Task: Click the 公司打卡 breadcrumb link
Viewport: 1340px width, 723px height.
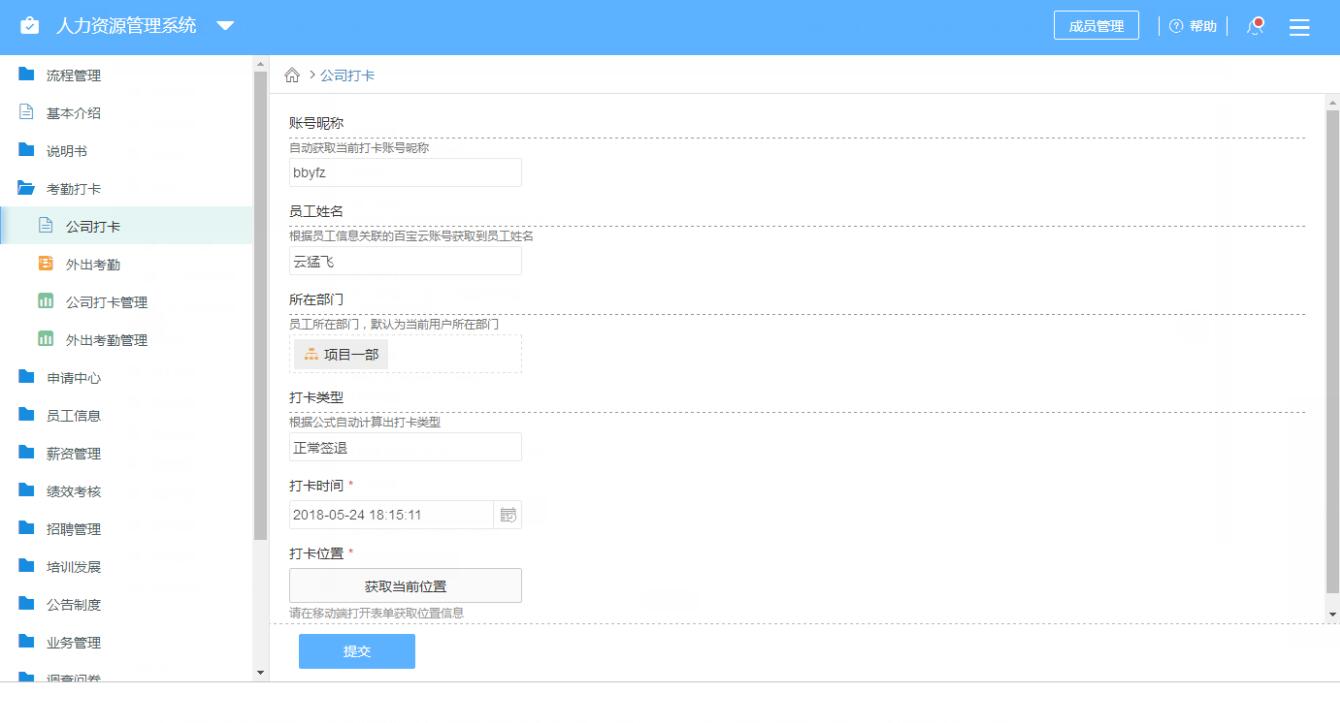Action: coord(347,76)
